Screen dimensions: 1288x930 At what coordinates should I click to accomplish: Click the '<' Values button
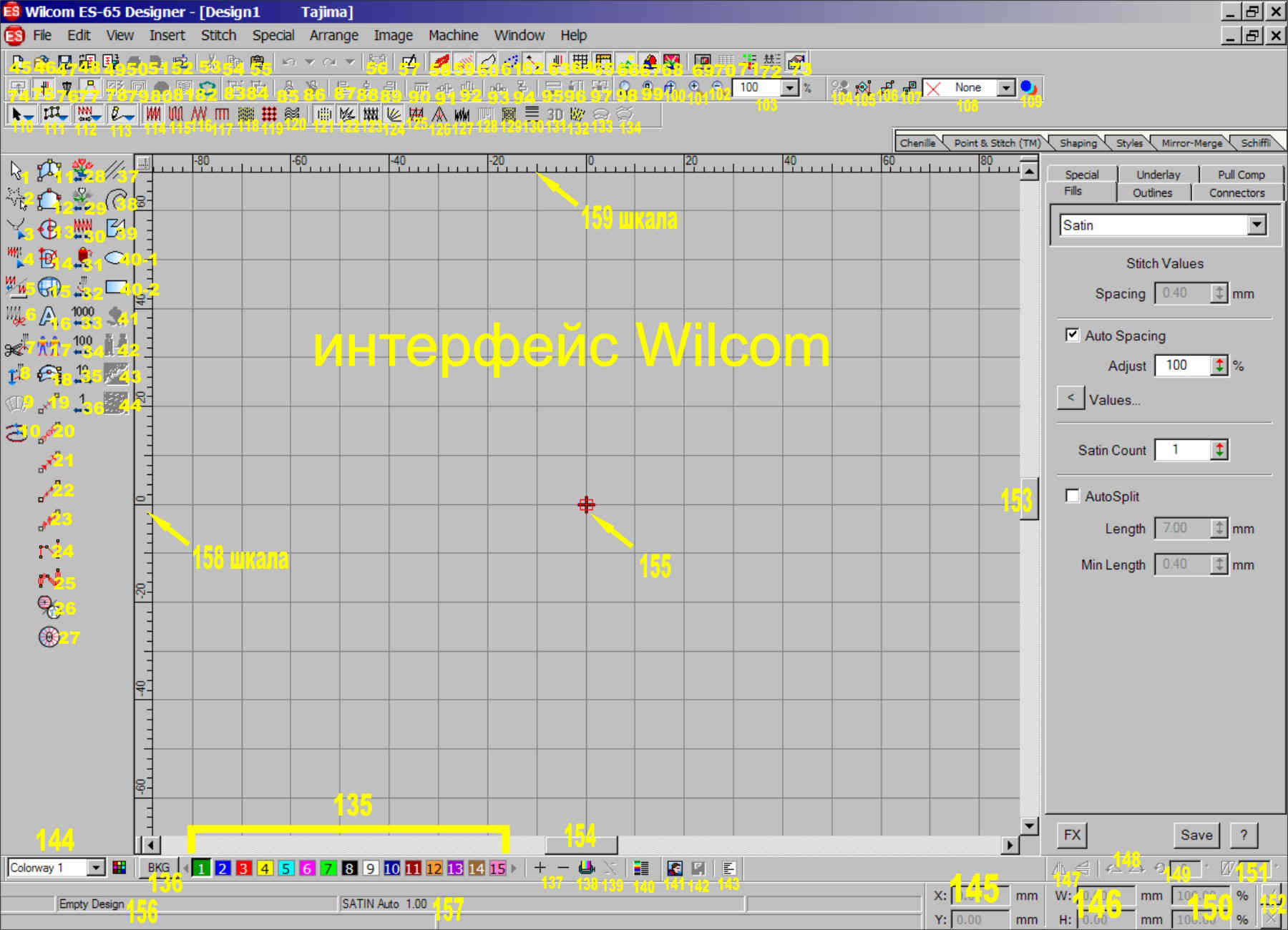[1070, 398]
